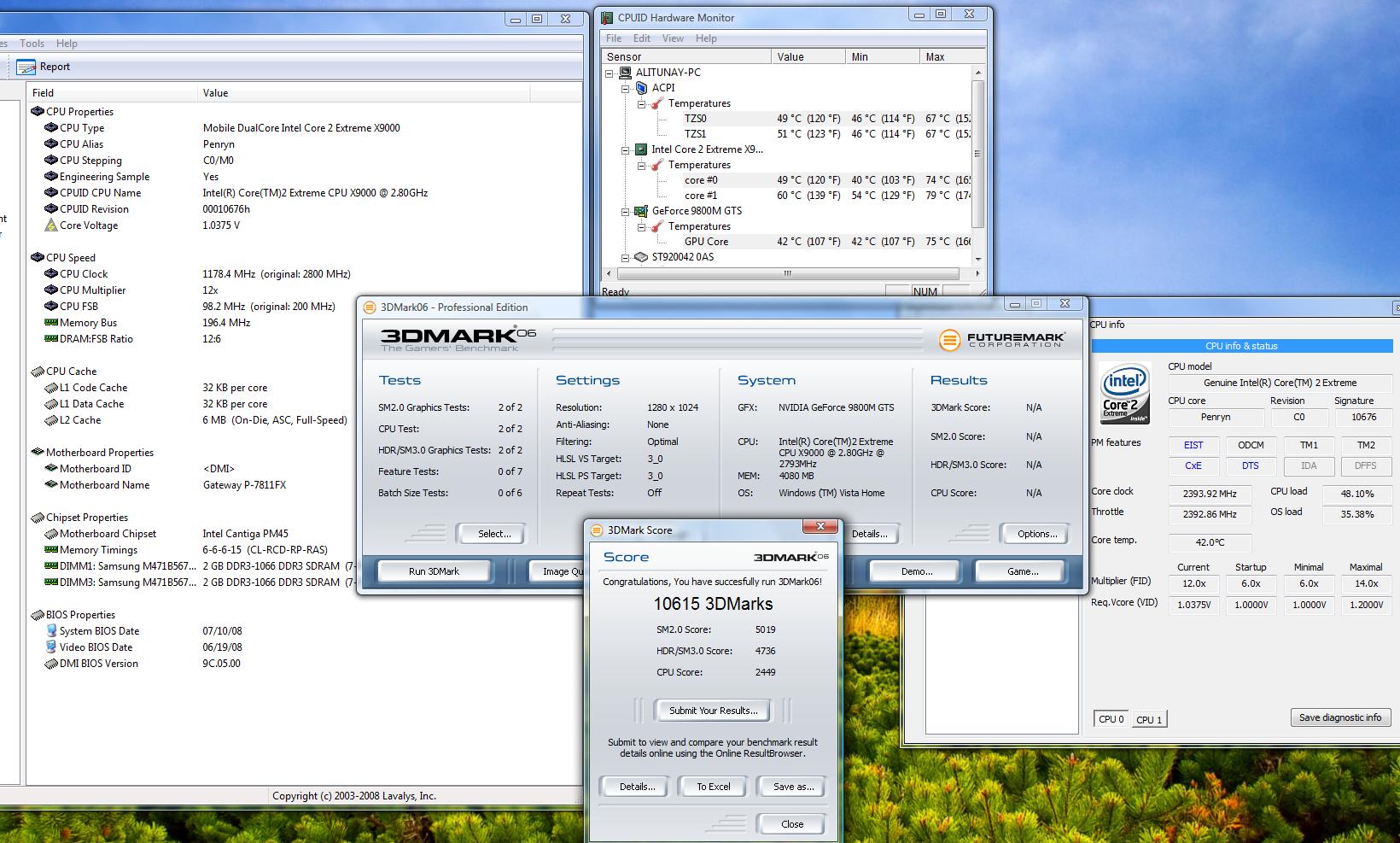Viewport: 1400px width, 843px height.
Task: Click Run 3DMark button
Action: (434, 571)
